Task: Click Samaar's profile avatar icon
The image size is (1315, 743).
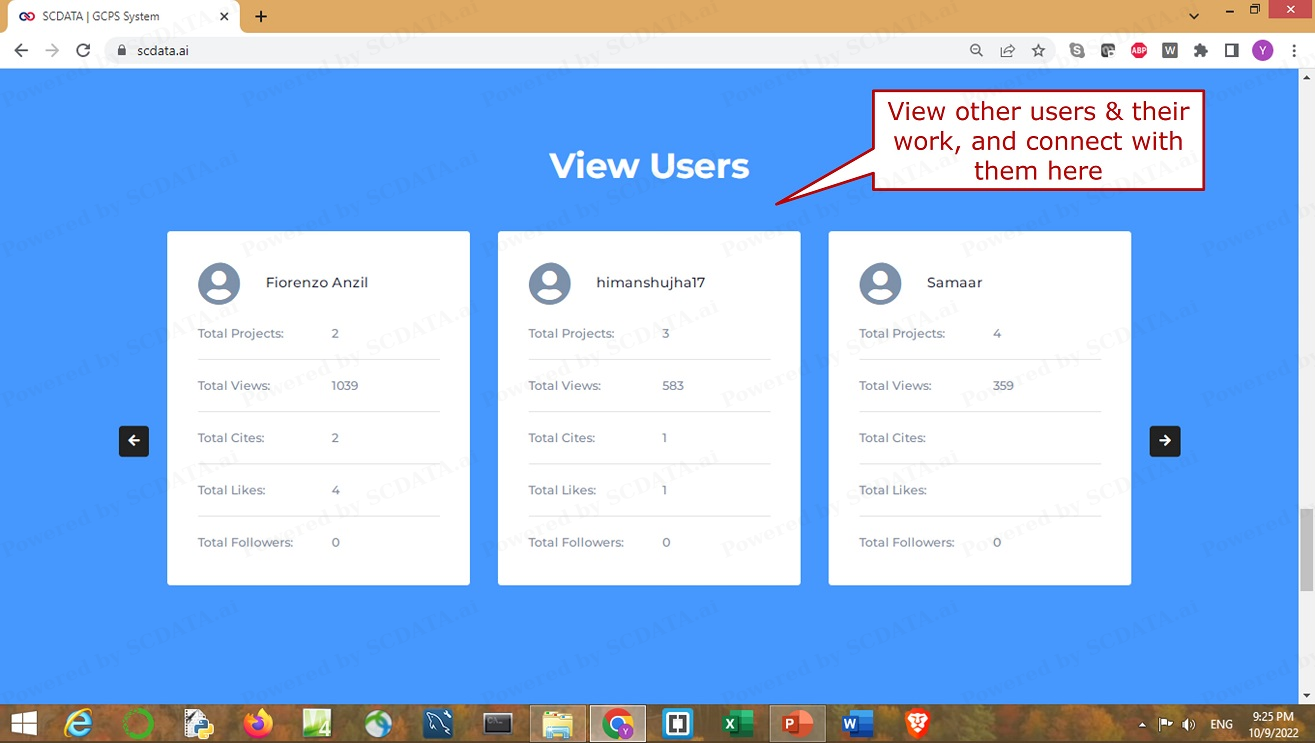Action: [880, 284]
